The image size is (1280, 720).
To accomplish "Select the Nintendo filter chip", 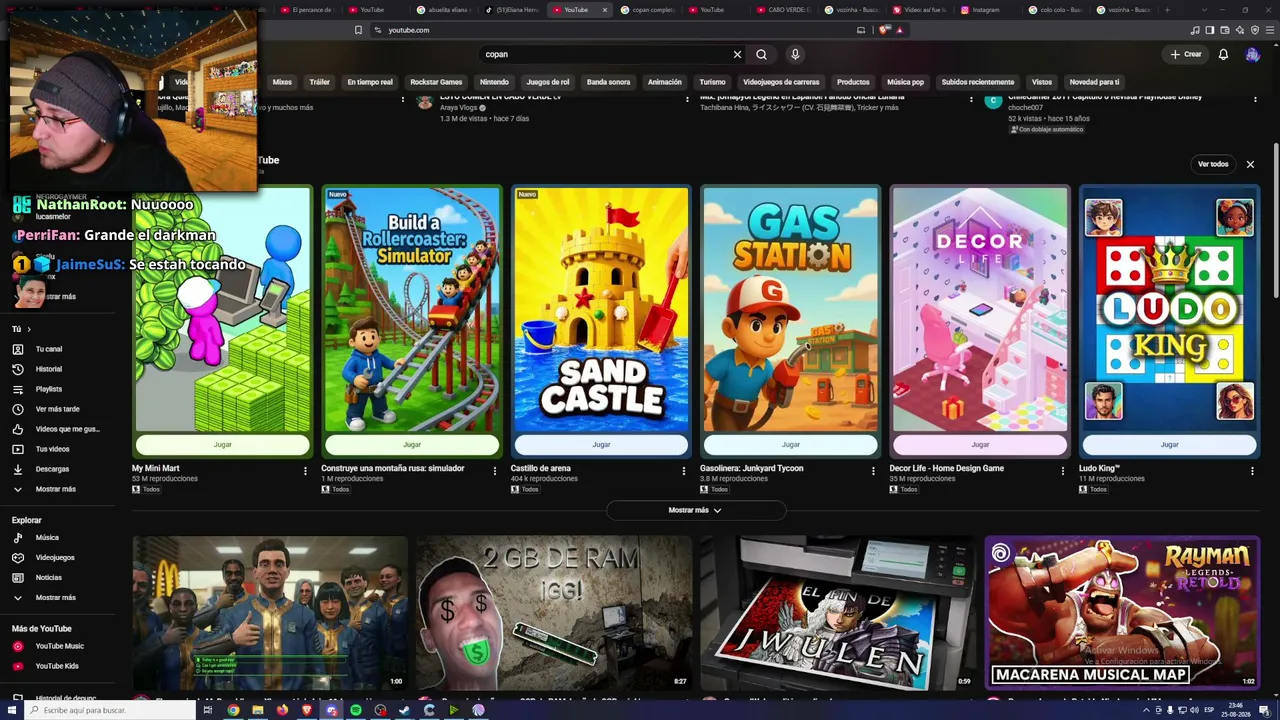I will 494,82.
